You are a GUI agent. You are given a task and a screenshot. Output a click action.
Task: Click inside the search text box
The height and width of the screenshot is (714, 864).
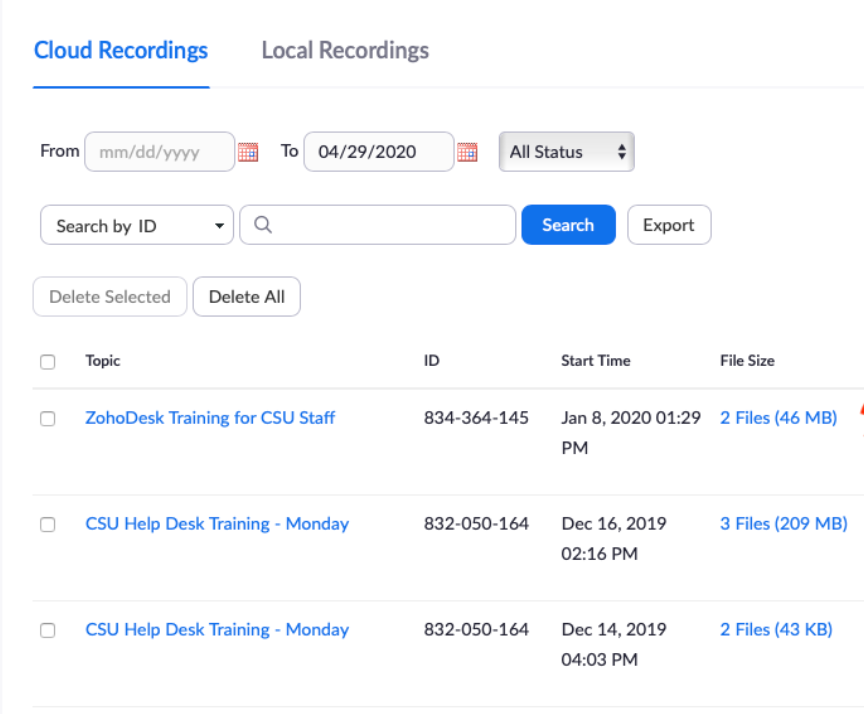[x=380, y=224]
